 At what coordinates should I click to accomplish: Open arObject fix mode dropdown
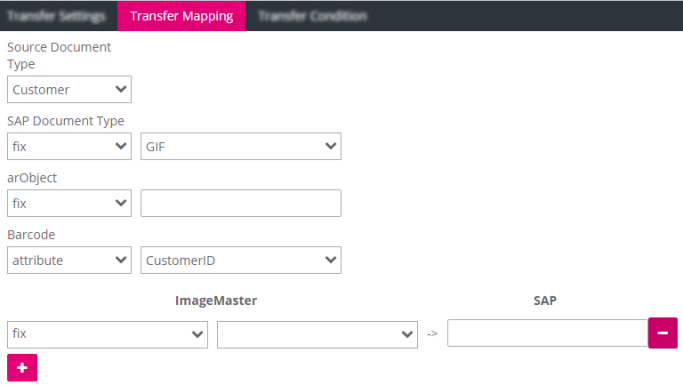point(69,203)
